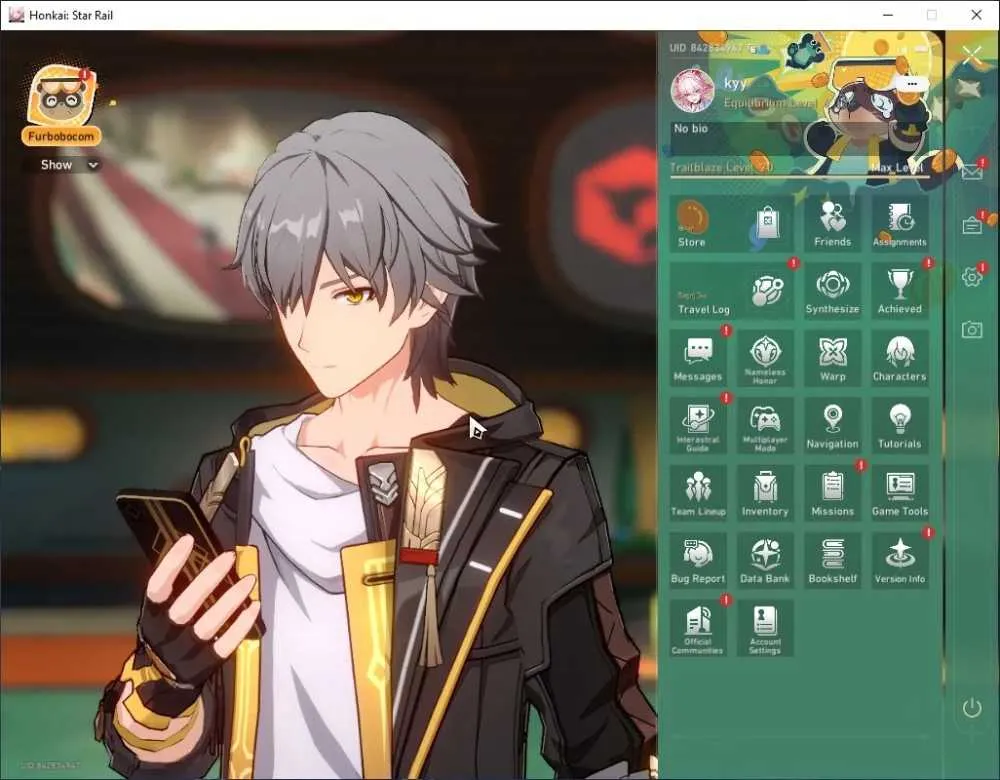Open the Bookshelf
This screenshot has width=1000, height=780.
[x=832, y=561]
